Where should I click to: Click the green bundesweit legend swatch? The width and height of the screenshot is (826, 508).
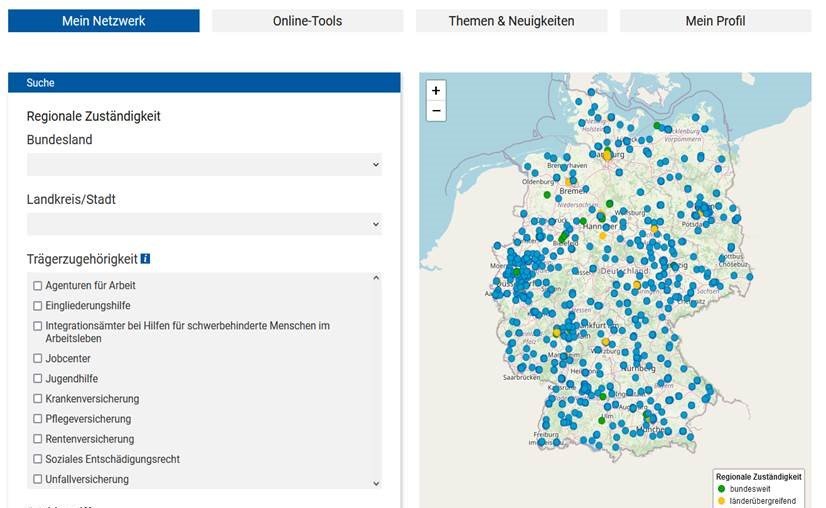click(x=721, y=489)
